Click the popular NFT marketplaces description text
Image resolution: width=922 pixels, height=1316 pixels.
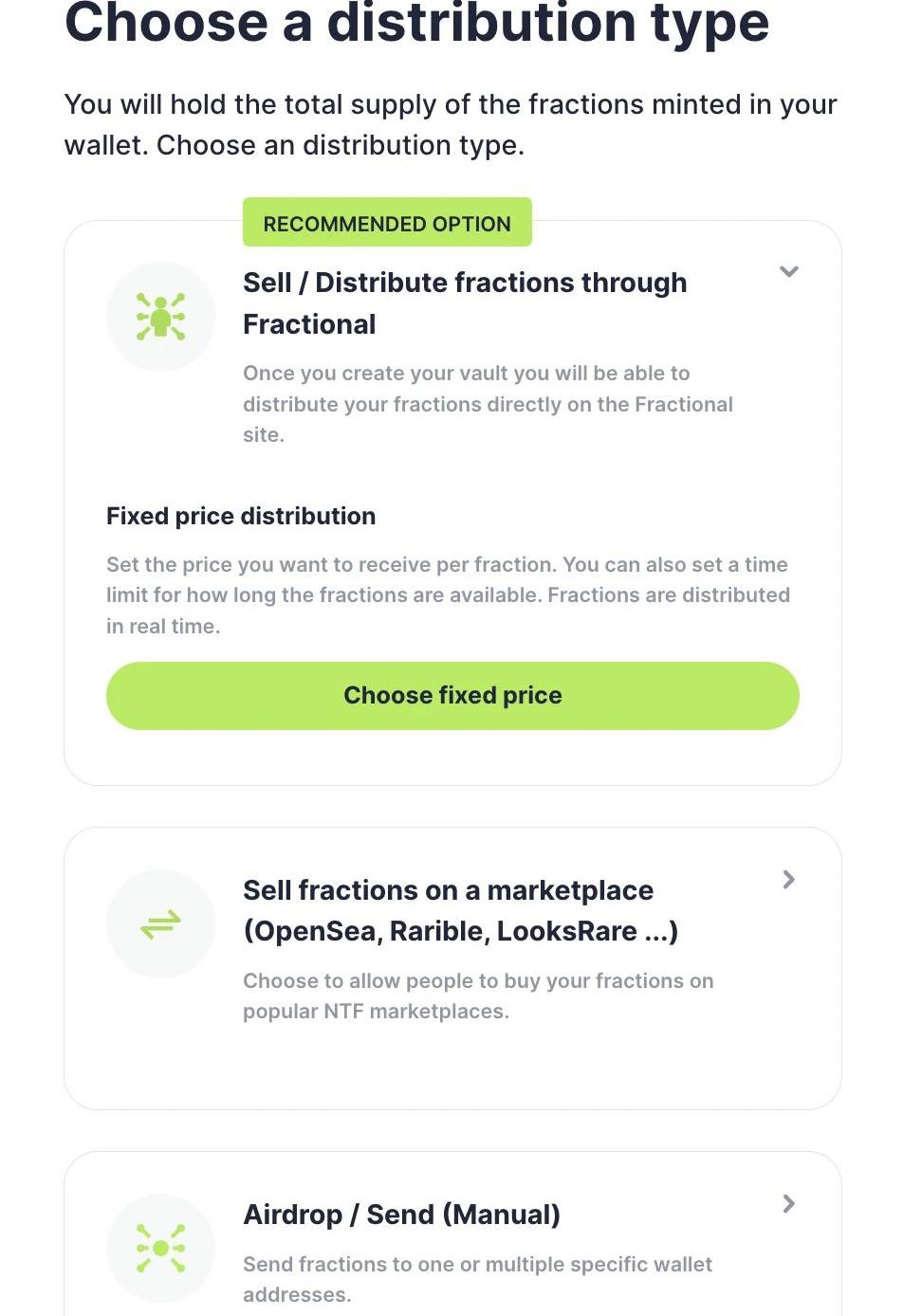click(x=478, y=996)
